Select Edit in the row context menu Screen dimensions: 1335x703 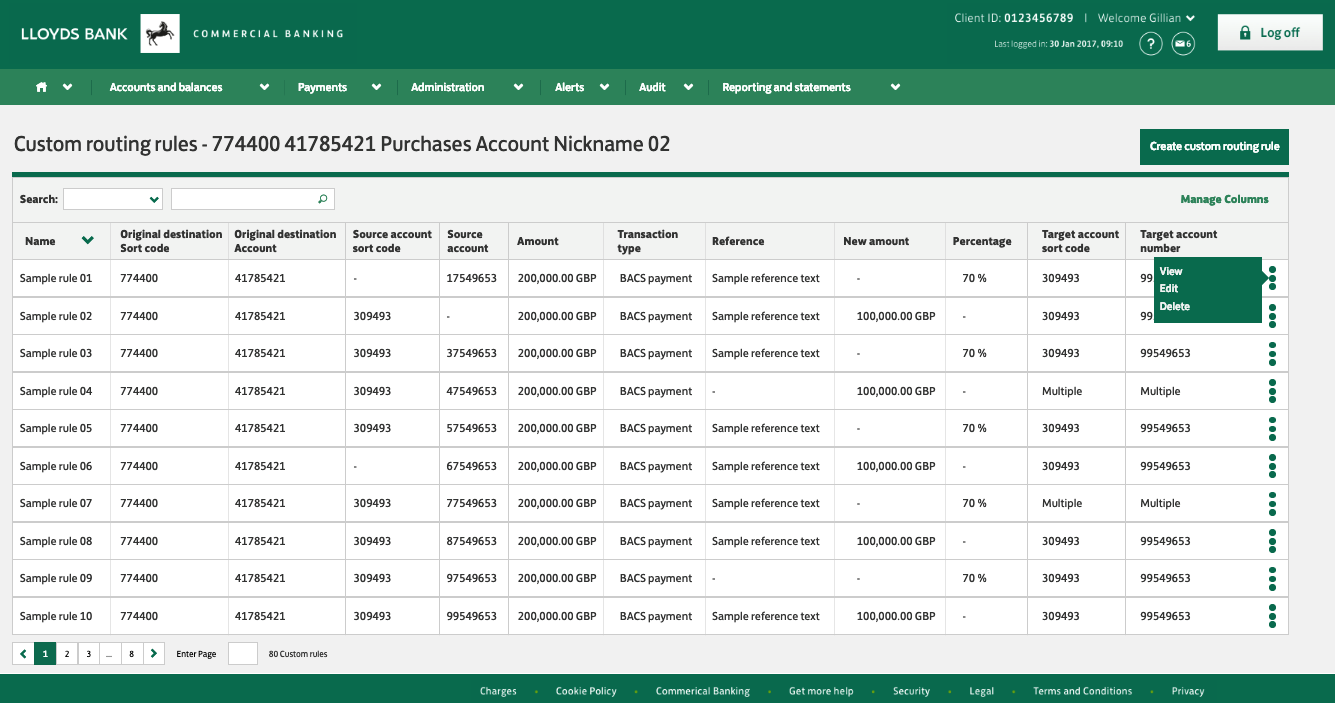1169,289
